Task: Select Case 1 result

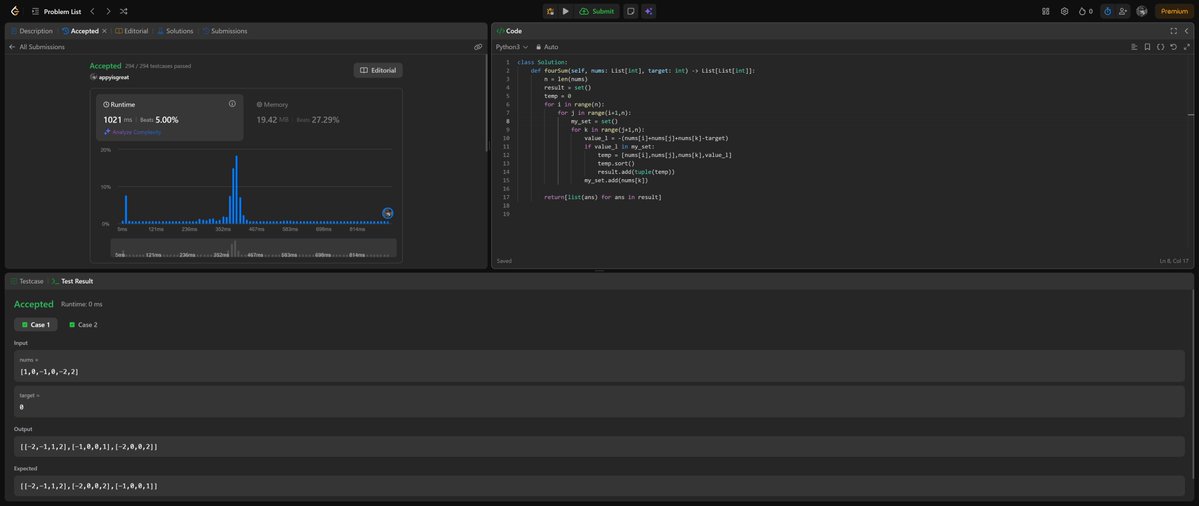Action: pyautogui.click(x=36, y=325)
